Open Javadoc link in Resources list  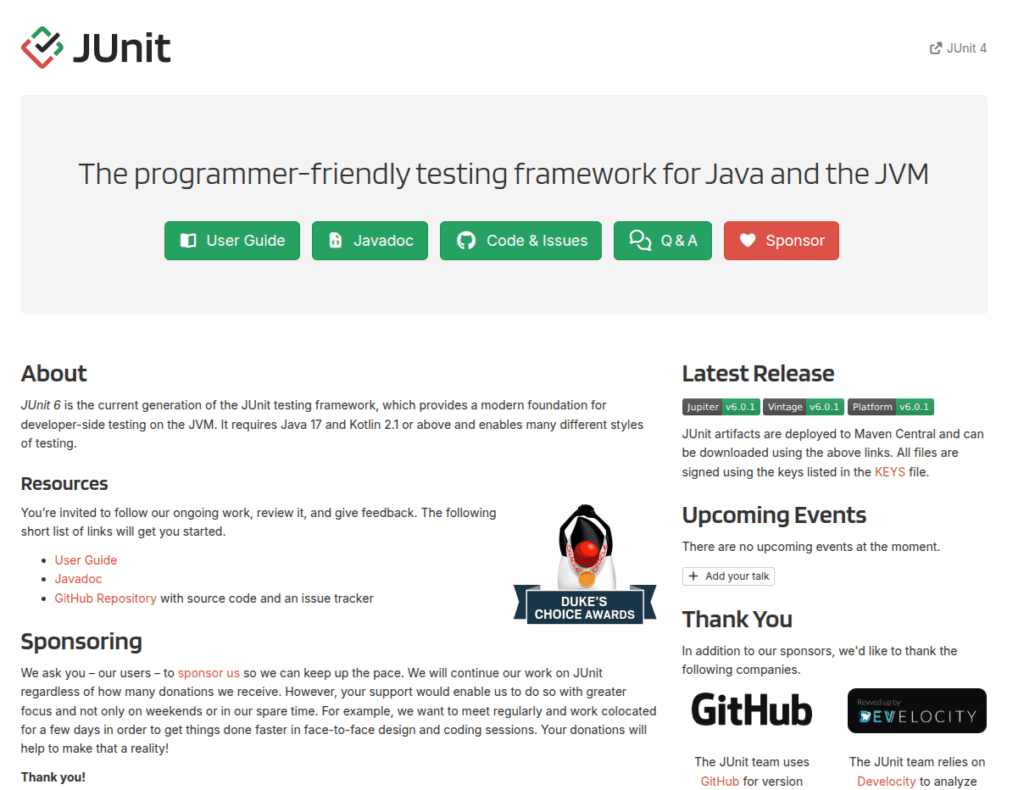click(78, 579)
